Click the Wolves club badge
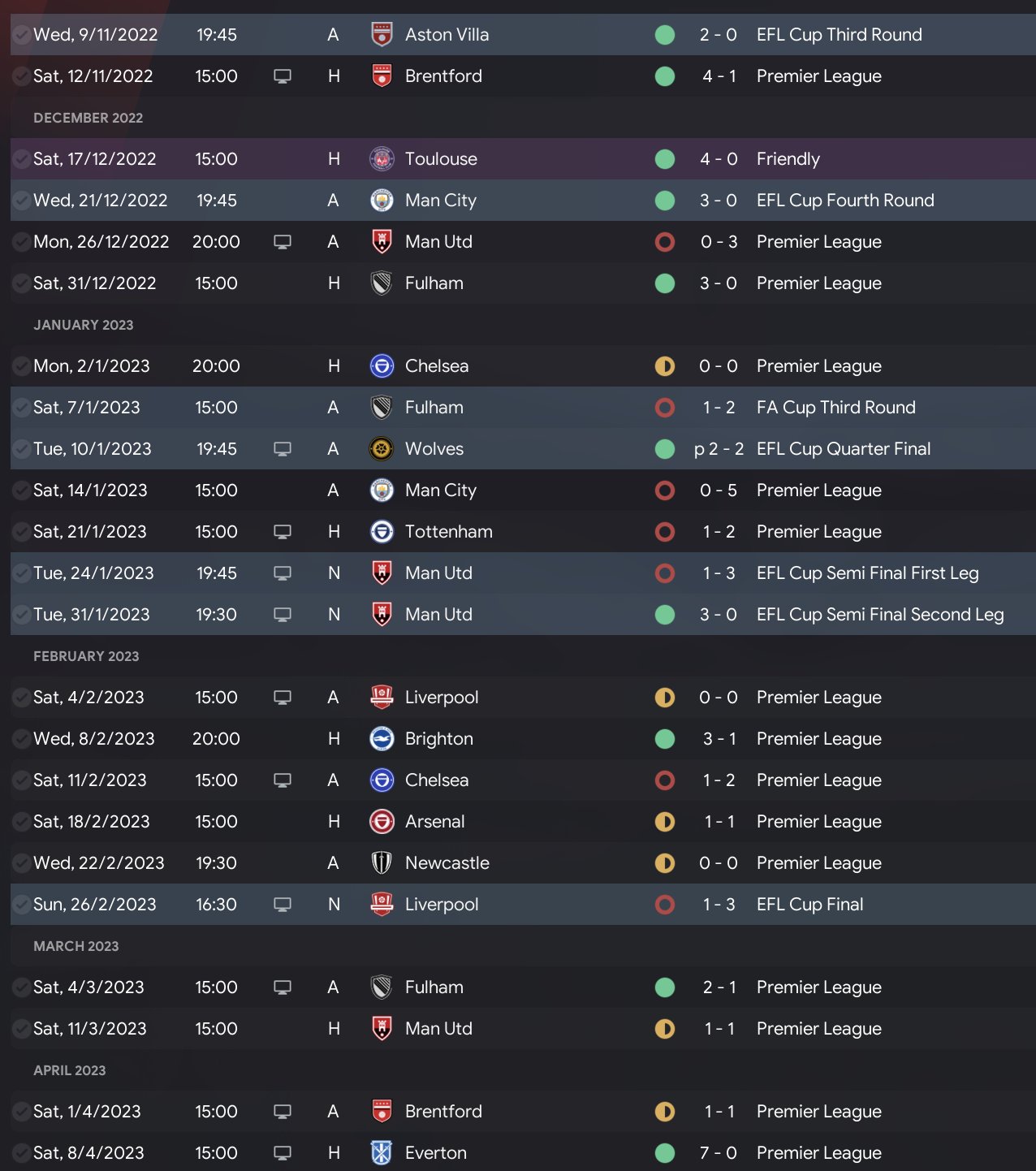 [x=382, y=449]
